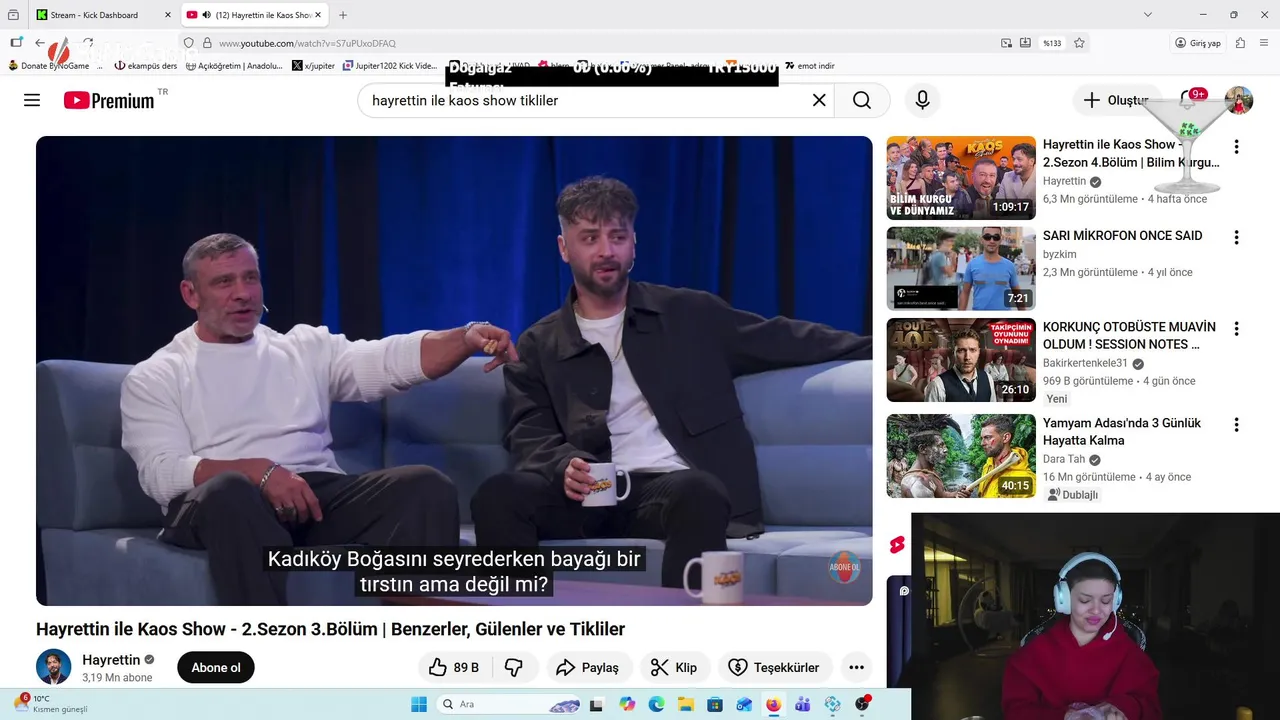Open the Windows Start menu
1280x720 pixels.
pos(419,704)
